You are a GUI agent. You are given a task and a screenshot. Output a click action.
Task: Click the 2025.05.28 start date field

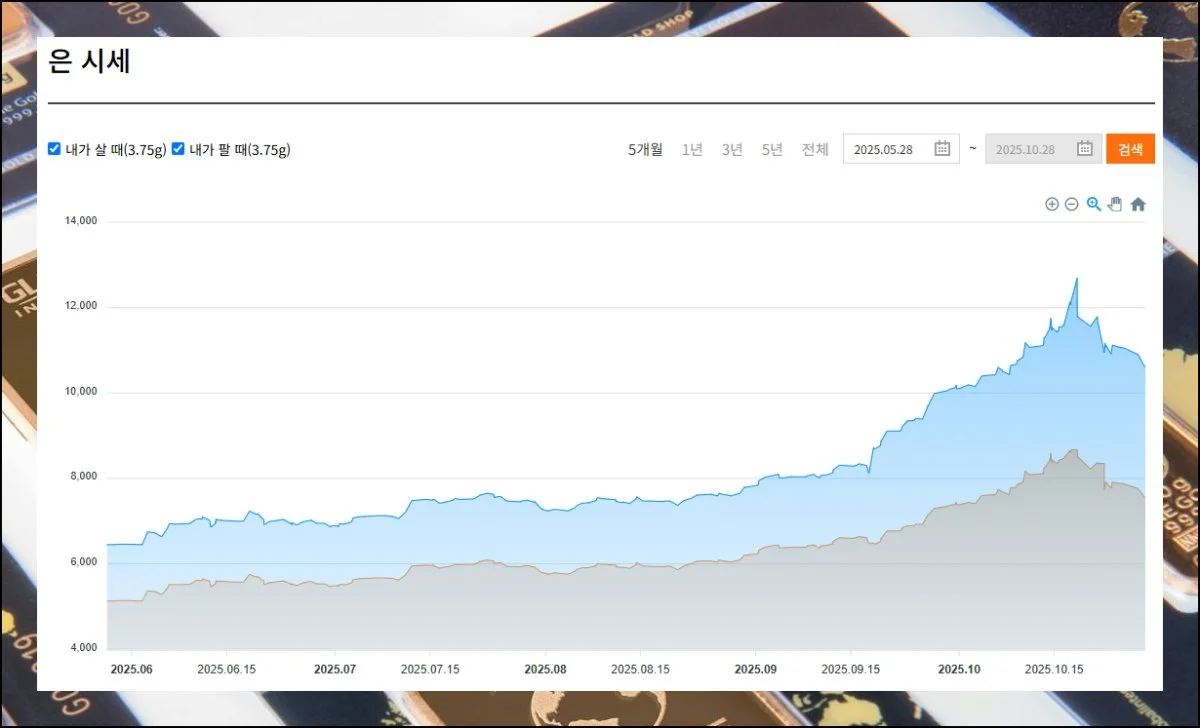click(x=888, y=149)
